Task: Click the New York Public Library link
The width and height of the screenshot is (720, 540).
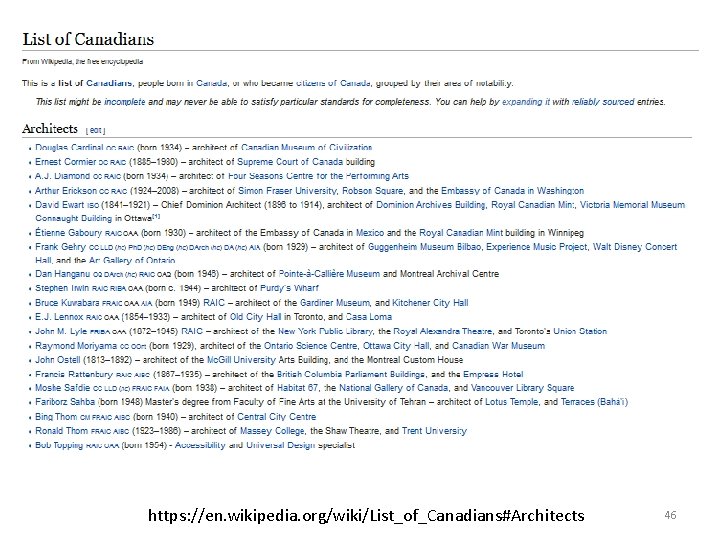Action: tap(326, 332)
